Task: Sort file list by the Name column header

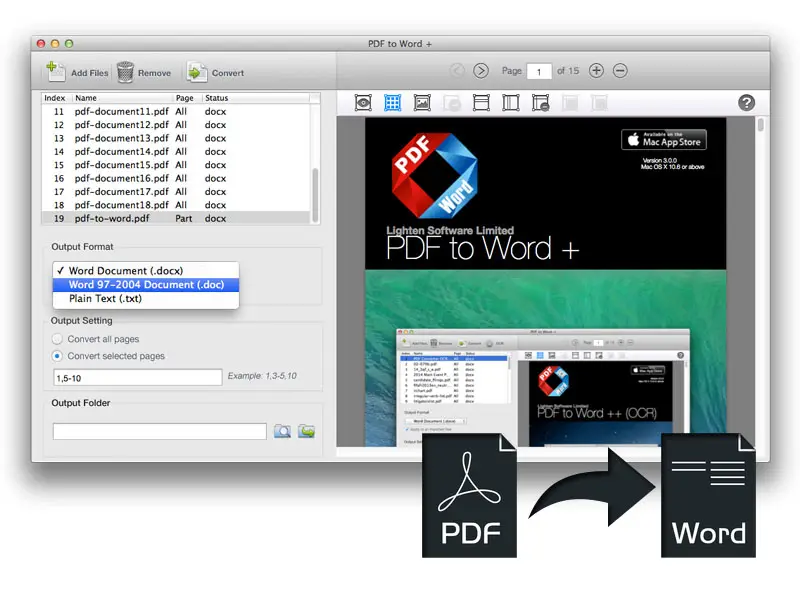Action: tap(122, 98)
